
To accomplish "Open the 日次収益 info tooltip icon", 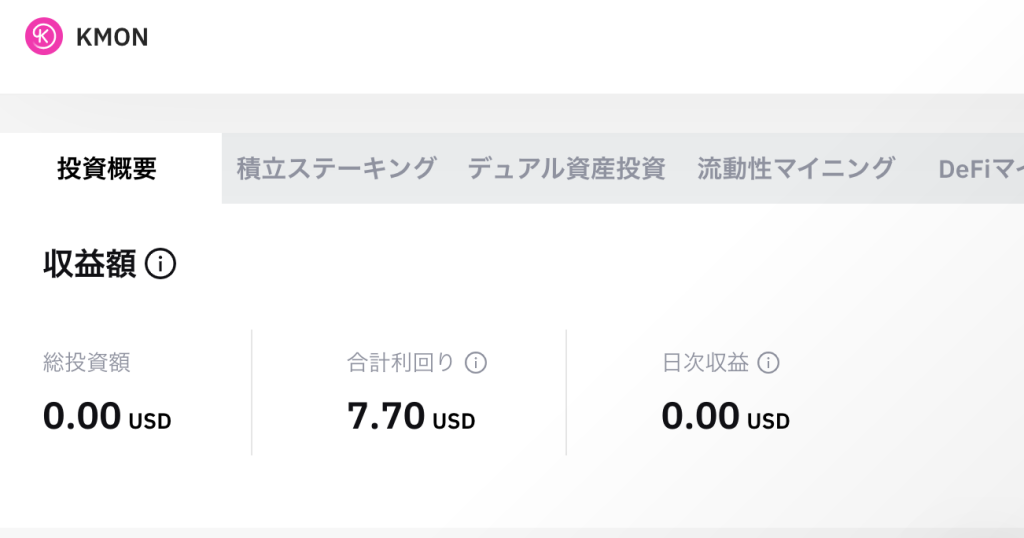I will [x=768, y=363].
